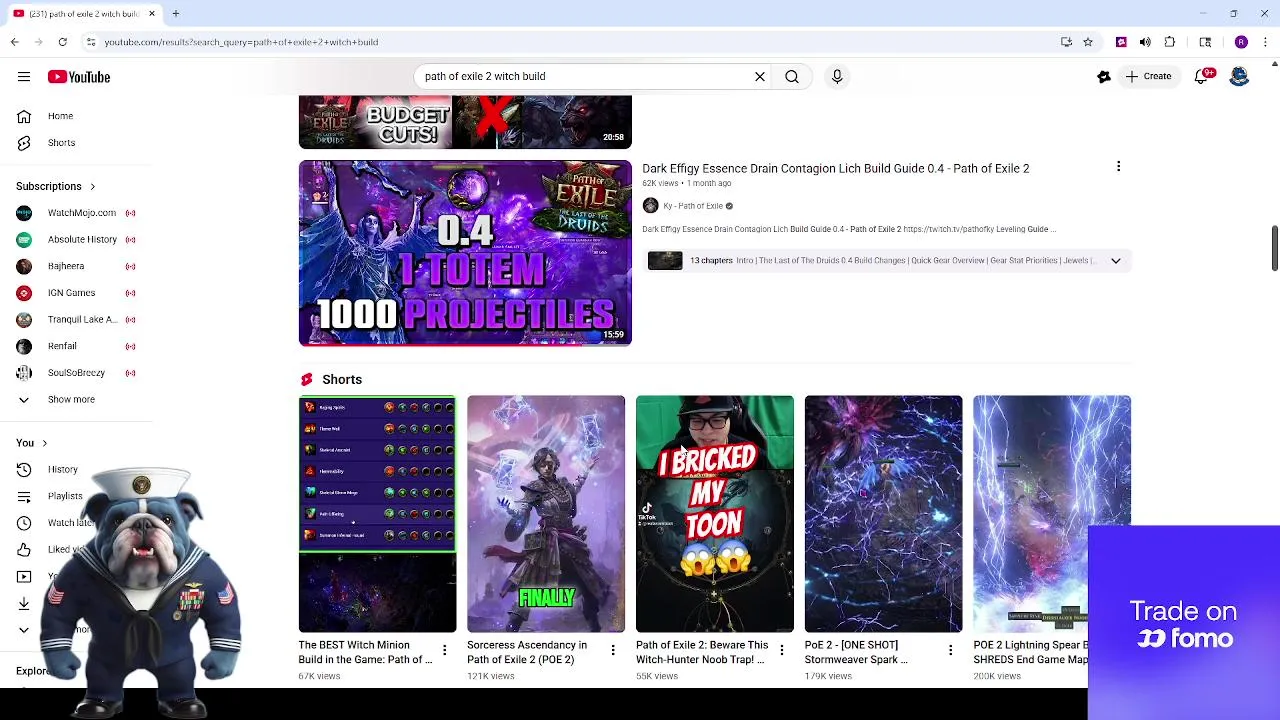
Task: Open The BEST Witch Minion Build short
Action: (x=377, y=514)
